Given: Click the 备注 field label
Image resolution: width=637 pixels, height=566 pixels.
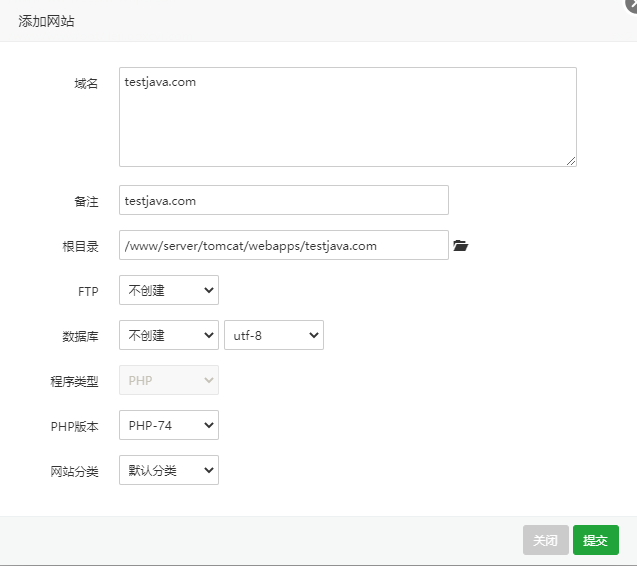Looking at the screenshot, I should [86, 202].
